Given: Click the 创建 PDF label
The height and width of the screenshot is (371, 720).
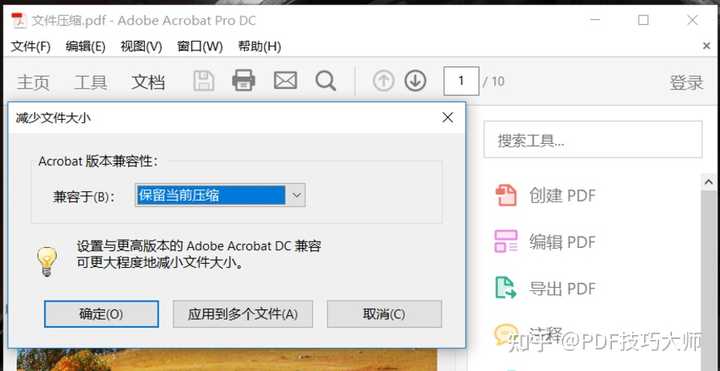Looking at the screenshot, I should point(562,196).
